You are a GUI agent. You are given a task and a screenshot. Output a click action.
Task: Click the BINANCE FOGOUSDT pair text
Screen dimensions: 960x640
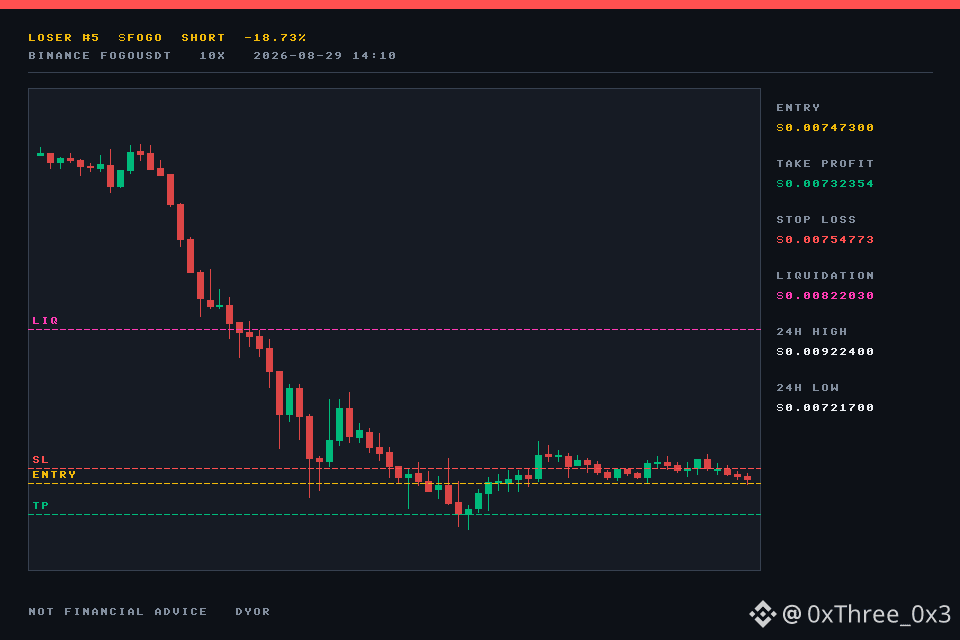(100, 56)
